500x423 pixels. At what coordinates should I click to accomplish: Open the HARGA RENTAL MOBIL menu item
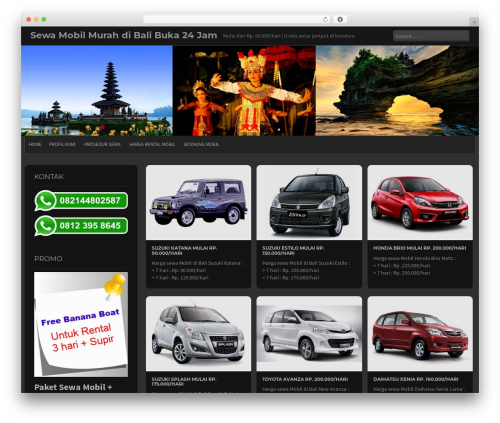click(152, 144)
